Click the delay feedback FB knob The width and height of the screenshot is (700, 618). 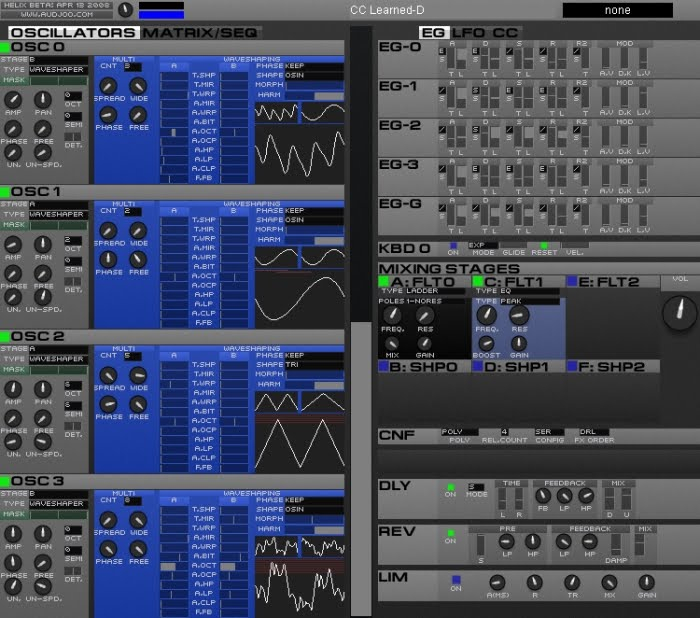(542, 495)
